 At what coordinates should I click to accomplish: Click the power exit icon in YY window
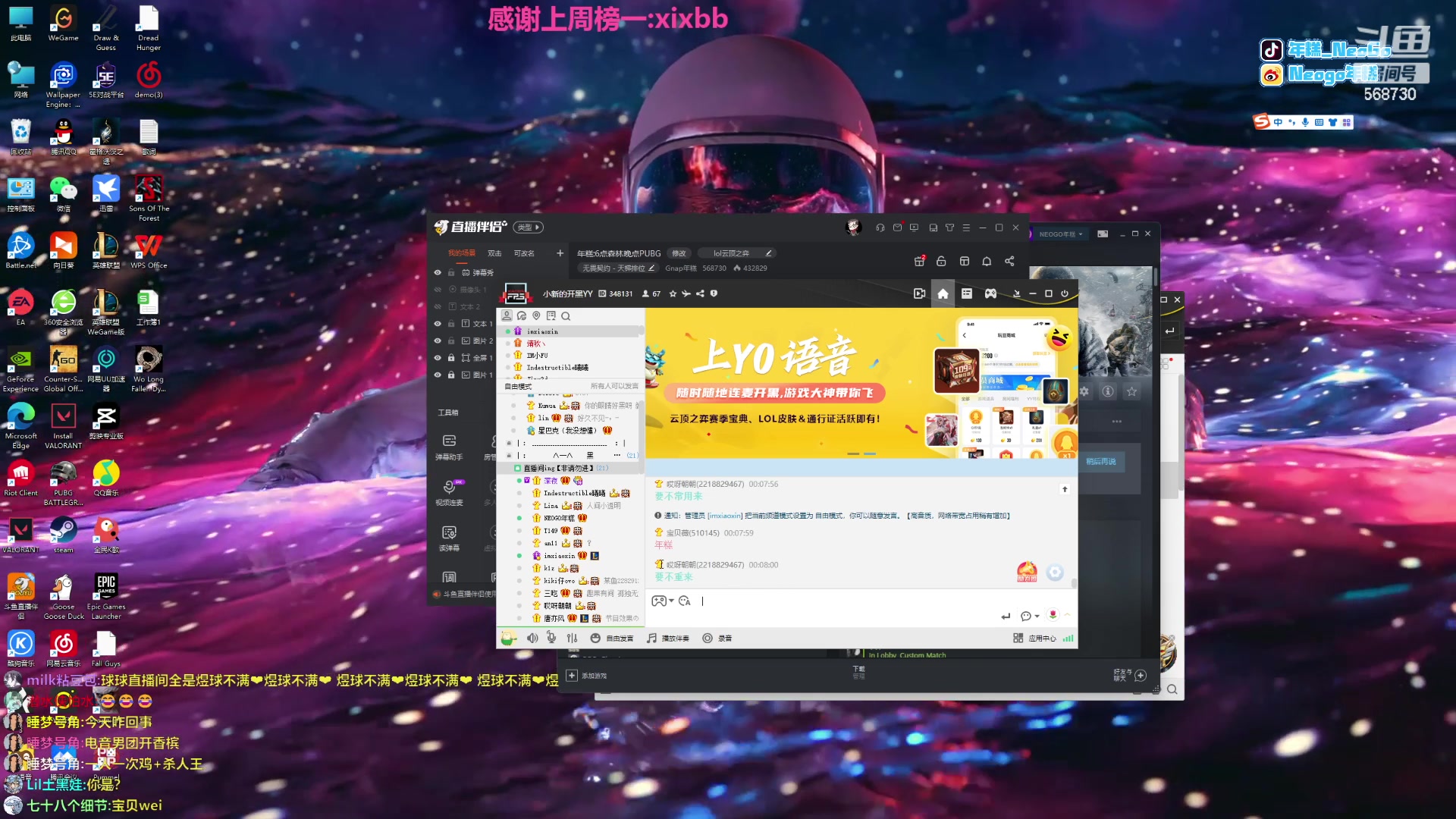1065,293
